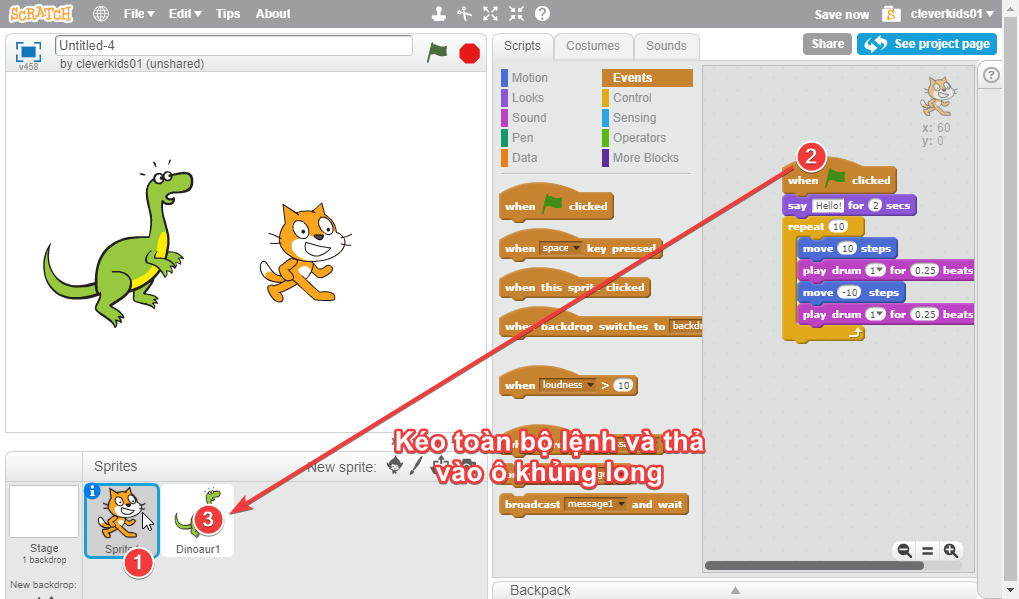The height and width of the screenshot is (599, 1019).
Task: Expand the Backpack panel
Action: [735, 590]
